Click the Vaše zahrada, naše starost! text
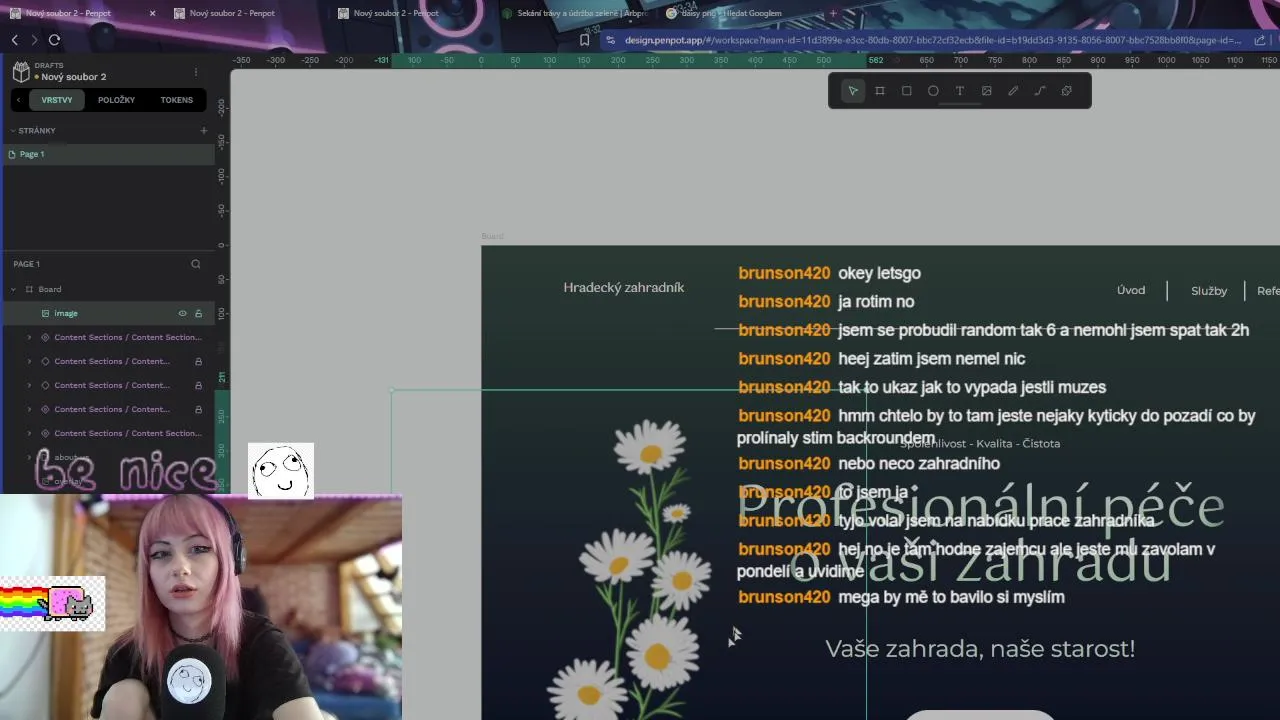 coord(980,648)
